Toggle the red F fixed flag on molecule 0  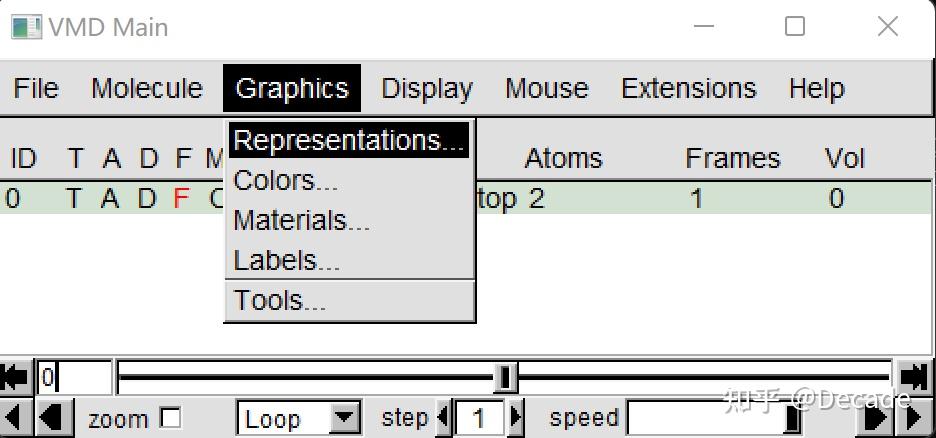coord(180,198)
